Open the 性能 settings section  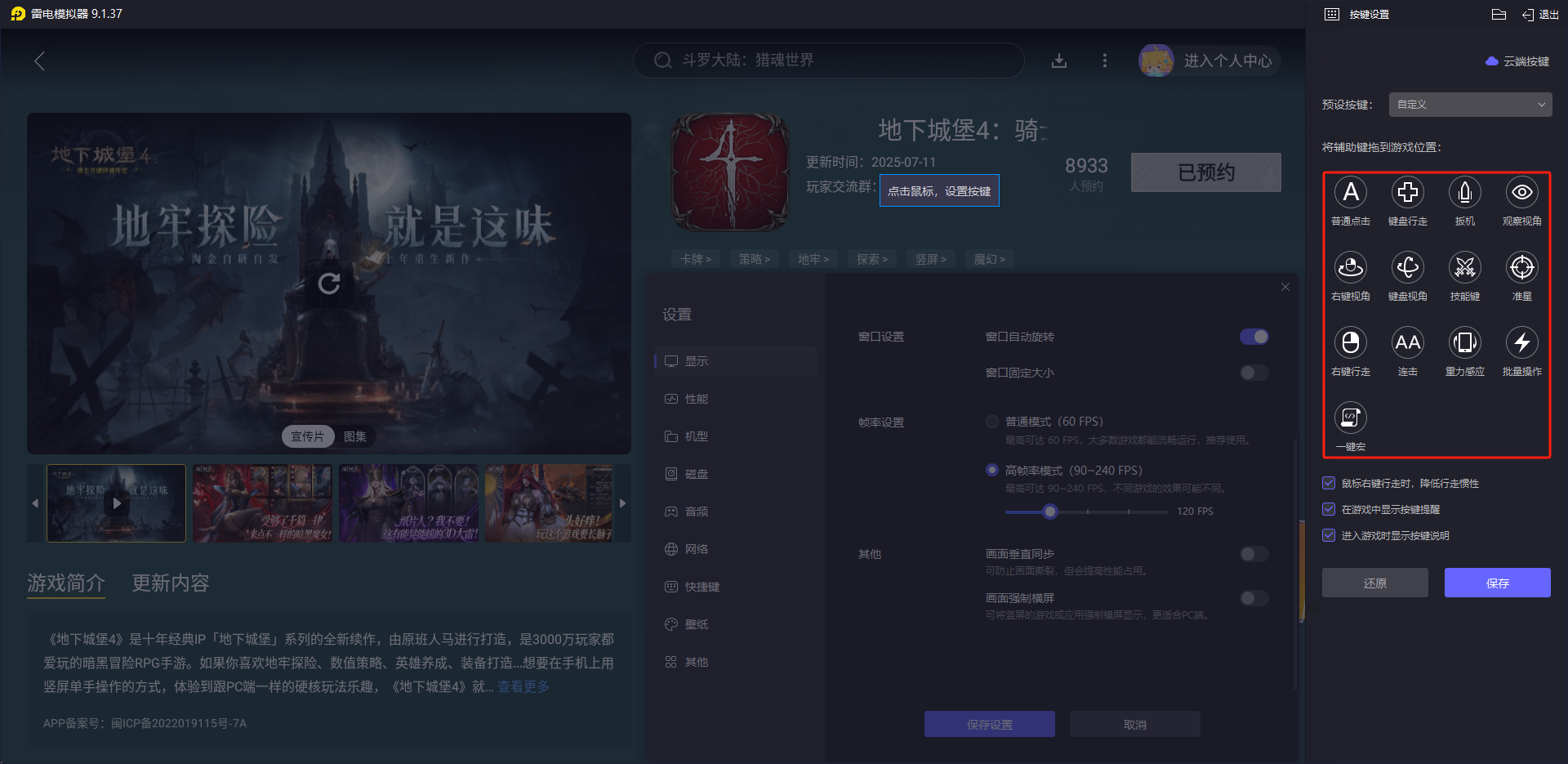(x=736, y=399)
